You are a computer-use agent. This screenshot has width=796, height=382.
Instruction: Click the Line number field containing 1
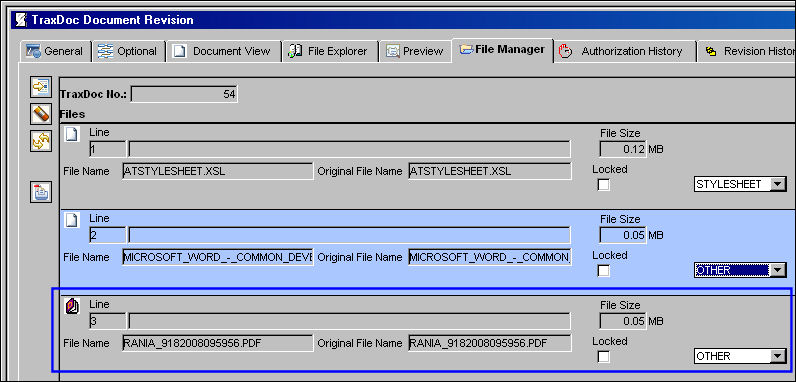click(107, 149)
